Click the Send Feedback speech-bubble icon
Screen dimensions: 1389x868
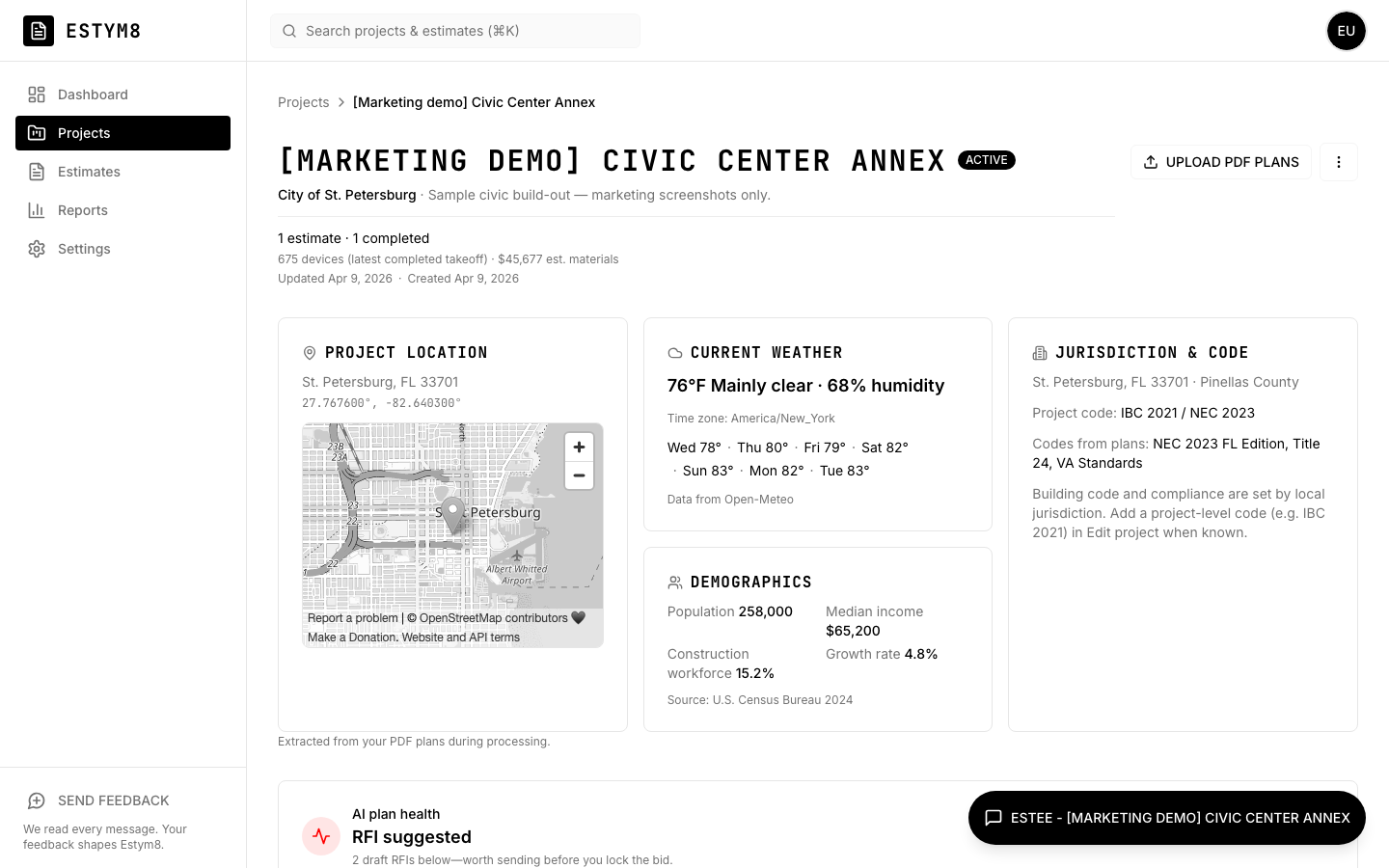pos(37,800)
